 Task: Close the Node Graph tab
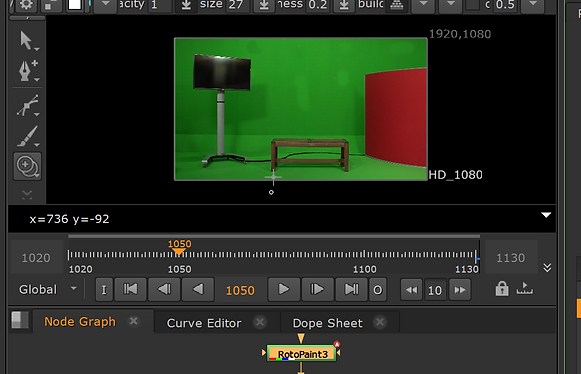(133, 321)
